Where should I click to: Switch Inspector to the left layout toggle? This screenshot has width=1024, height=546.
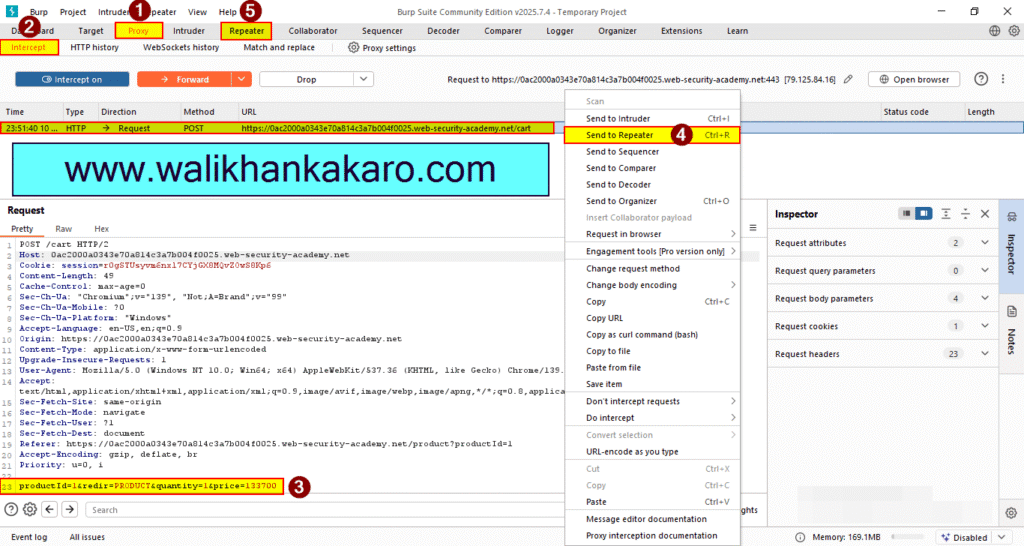coord(906,214)
